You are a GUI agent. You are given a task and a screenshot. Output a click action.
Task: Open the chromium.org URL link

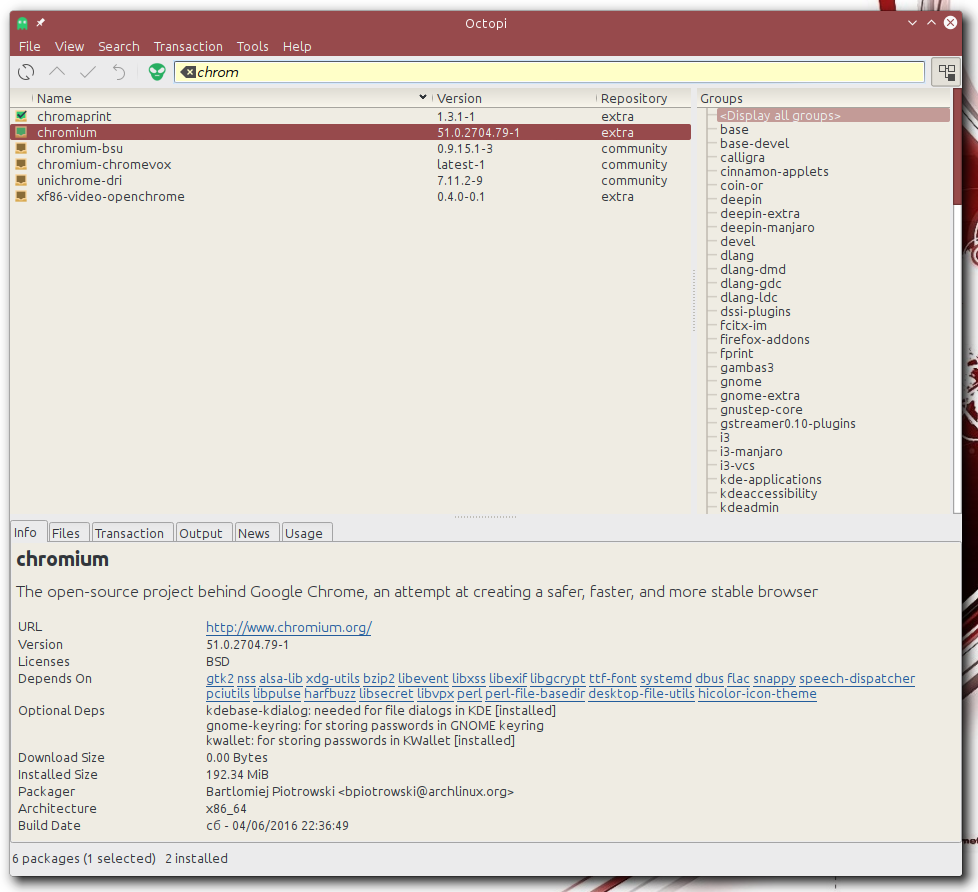point(288,628)
